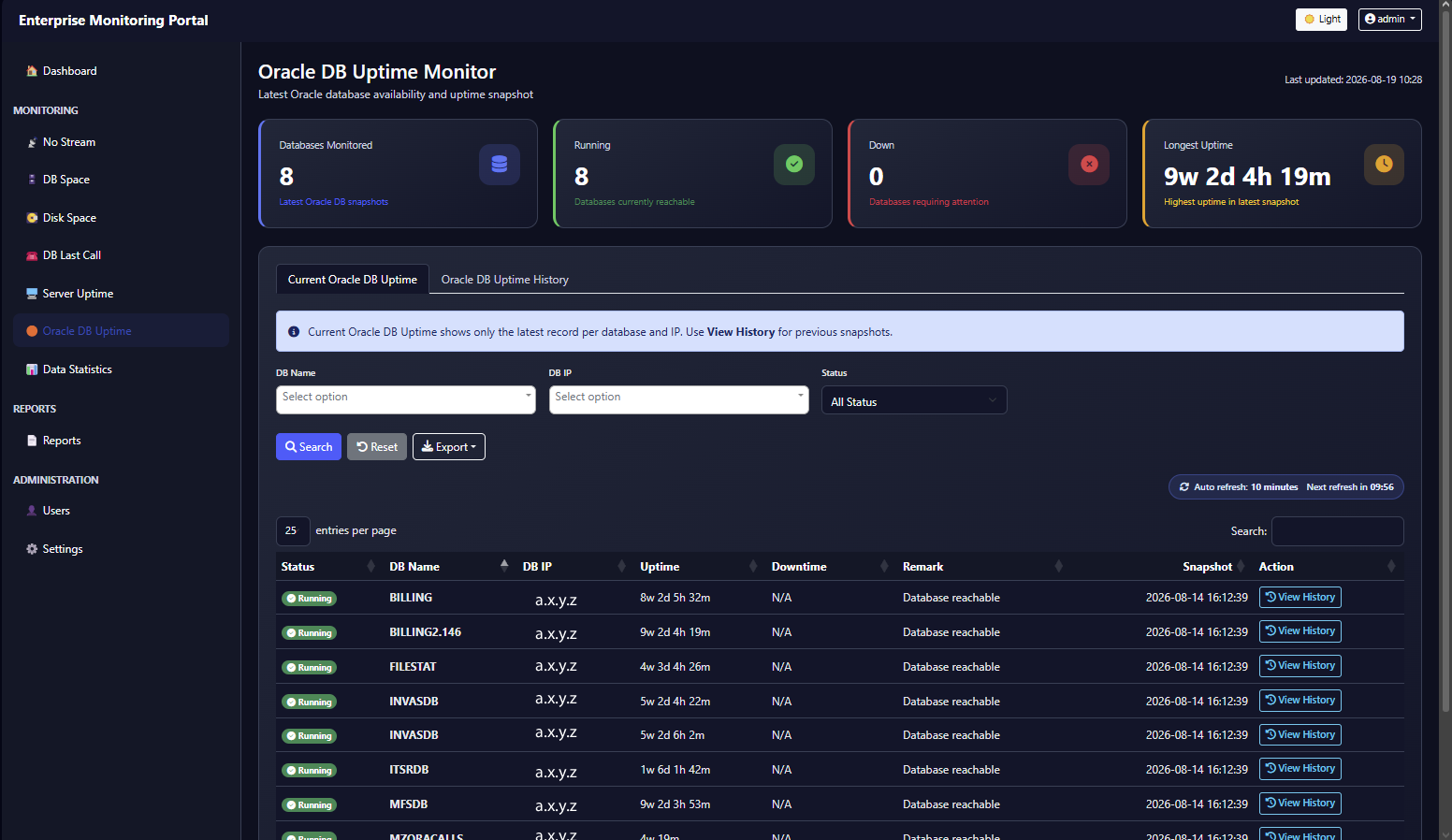Click uptime value 4w 3d 4h 26m
1452x840 pixels.
point(675,667)
